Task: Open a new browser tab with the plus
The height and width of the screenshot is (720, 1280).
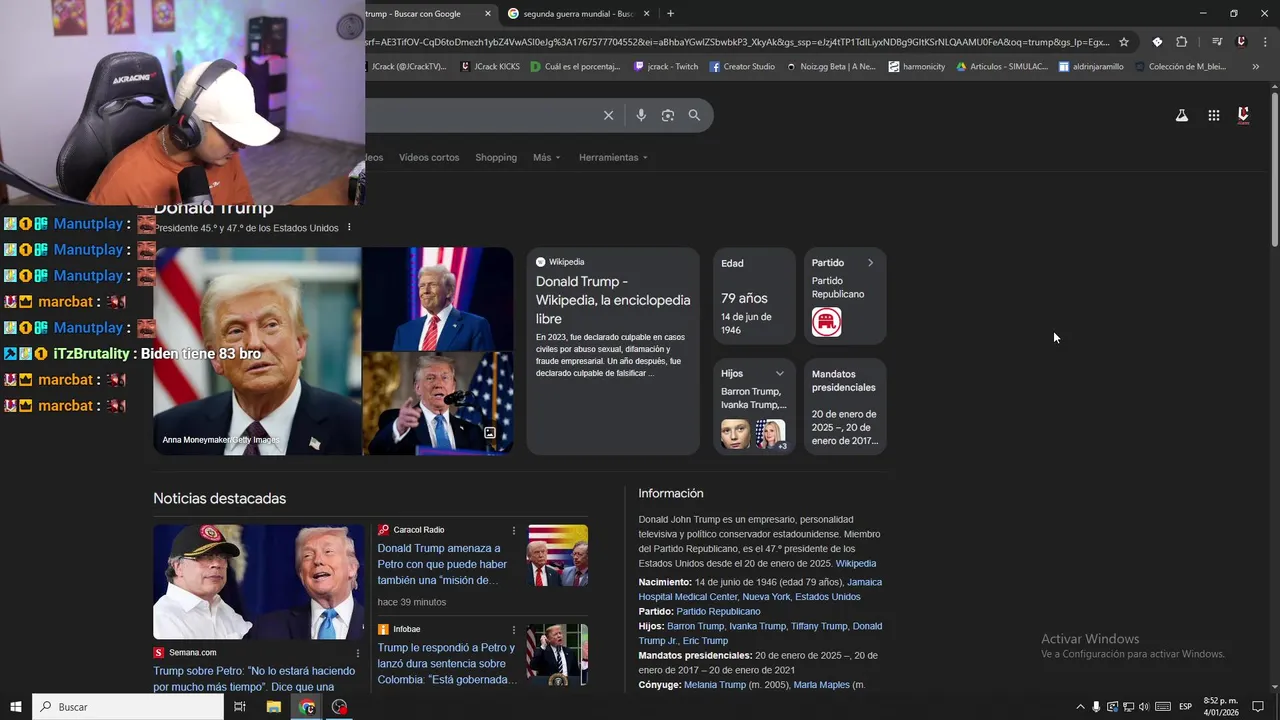Action: [670, 14]
